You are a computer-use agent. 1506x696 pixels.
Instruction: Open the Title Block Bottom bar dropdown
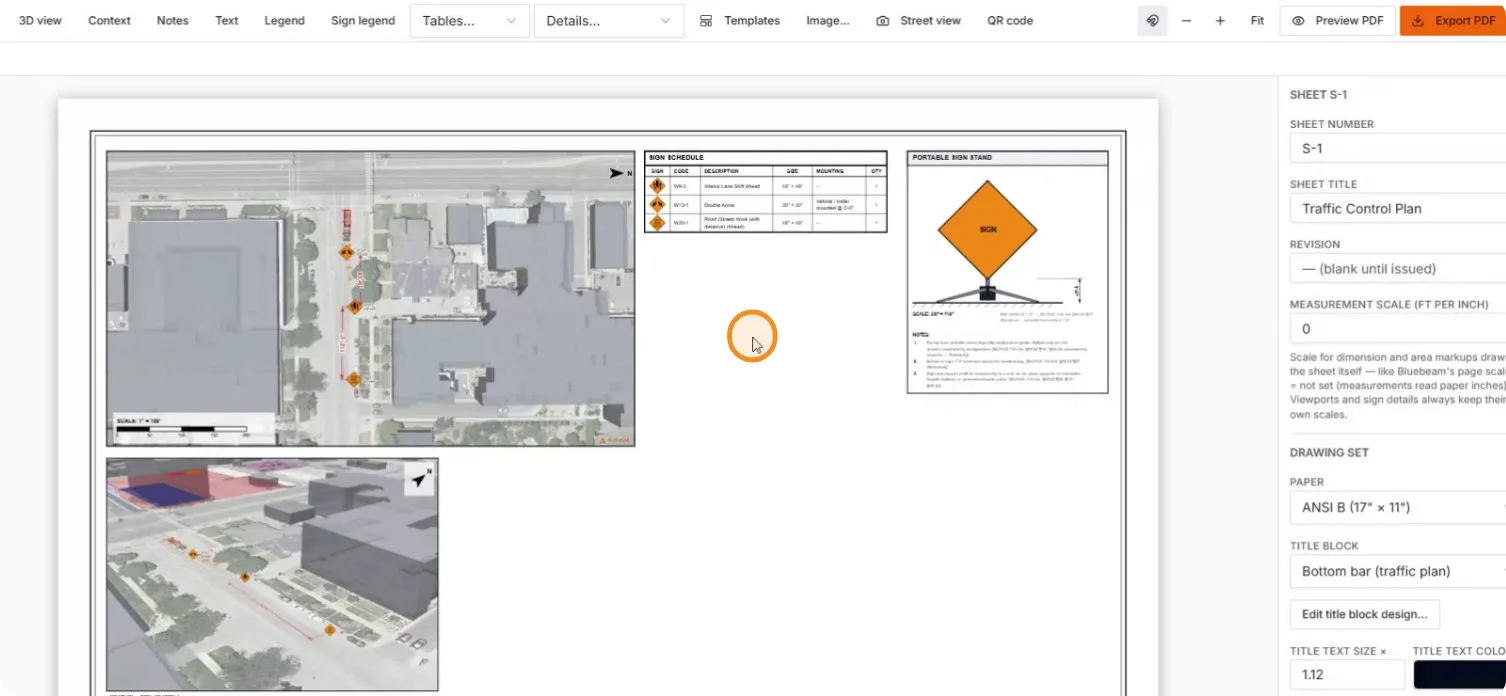[x=1398, y=572]
